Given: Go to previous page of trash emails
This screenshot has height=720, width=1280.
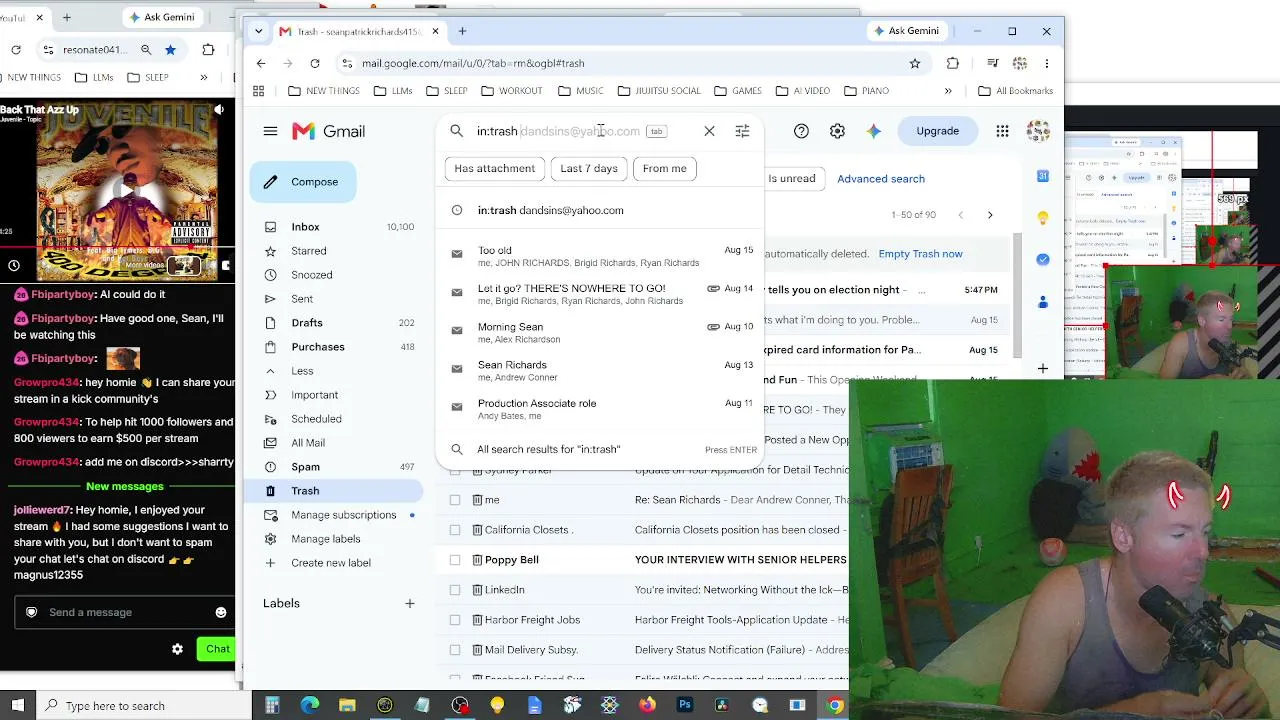Looking at the screenshot, I should 961,215.
